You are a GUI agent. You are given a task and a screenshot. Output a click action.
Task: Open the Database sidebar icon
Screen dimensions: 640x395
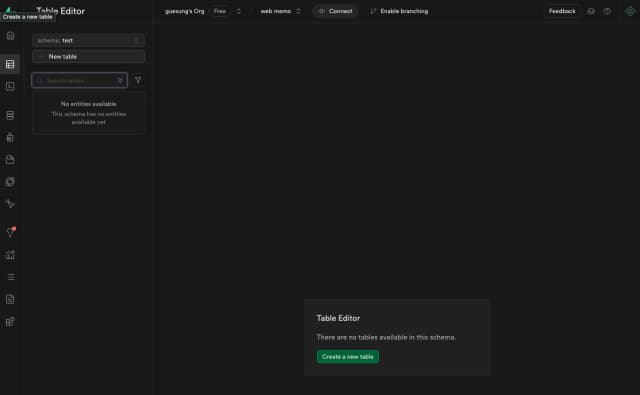(10, 115)
